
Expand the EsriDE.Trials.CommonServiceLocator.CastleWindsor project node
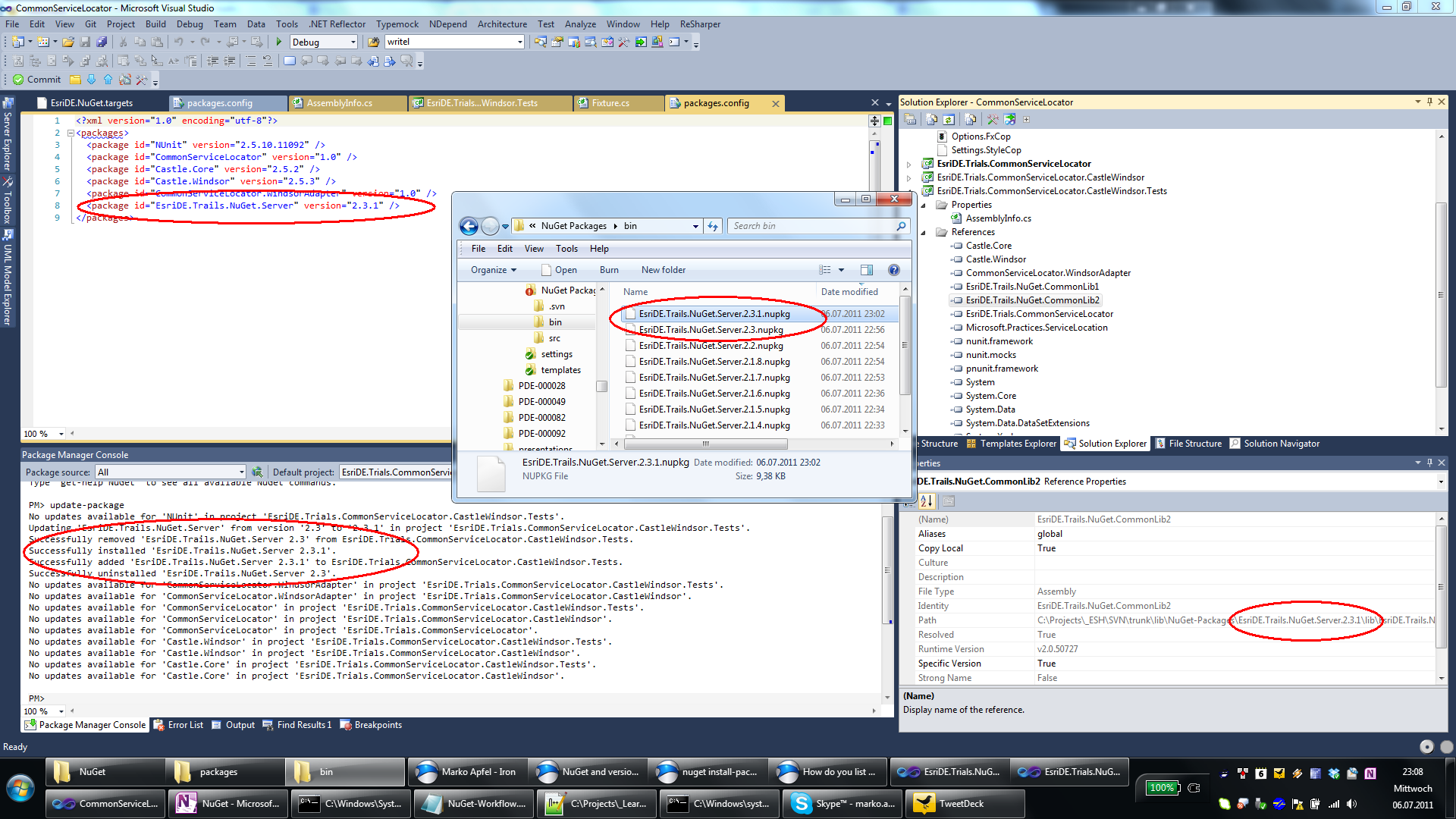909,177
